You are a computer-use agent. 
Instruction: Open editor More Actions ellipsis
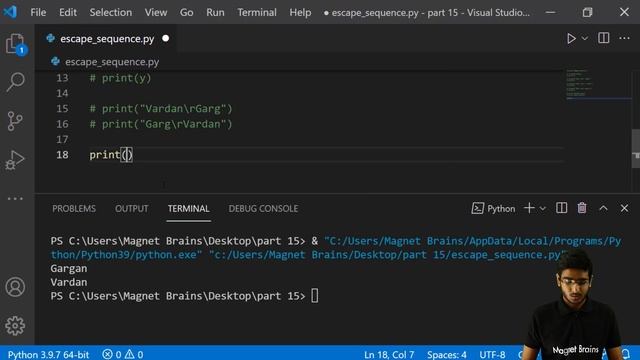click(624, 38)
